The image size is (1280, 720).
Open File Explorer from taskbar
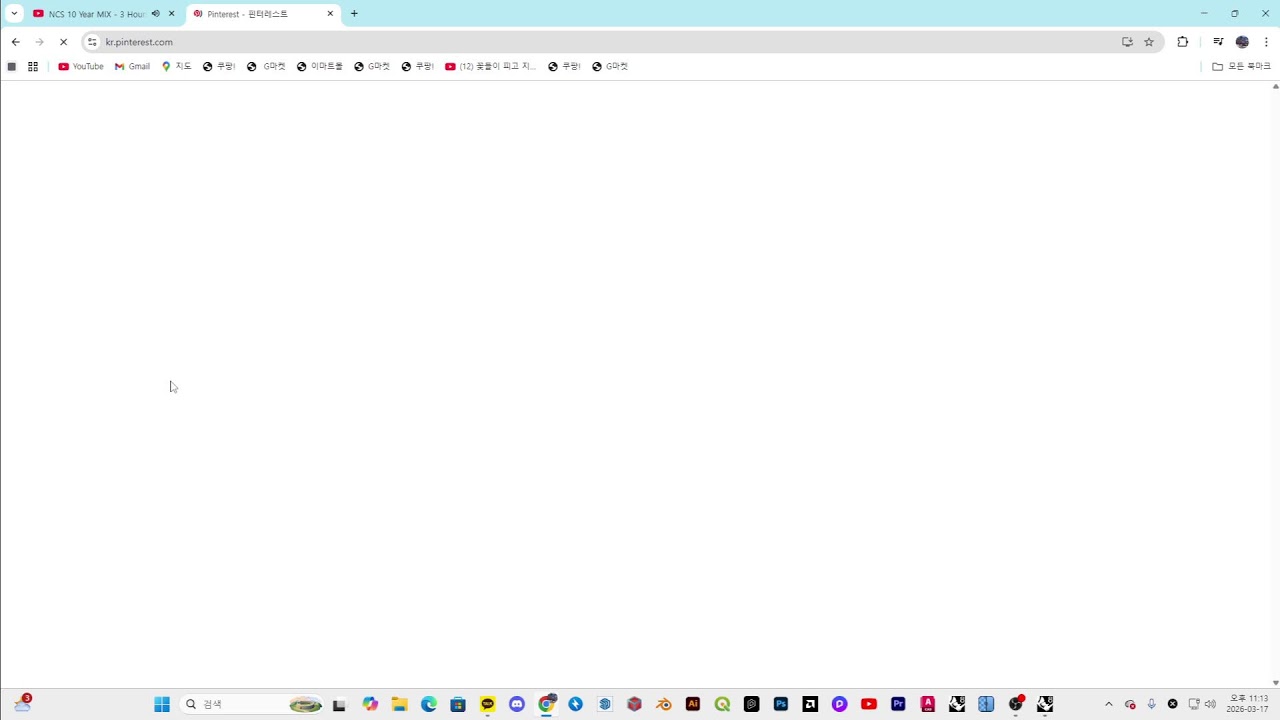399,704
